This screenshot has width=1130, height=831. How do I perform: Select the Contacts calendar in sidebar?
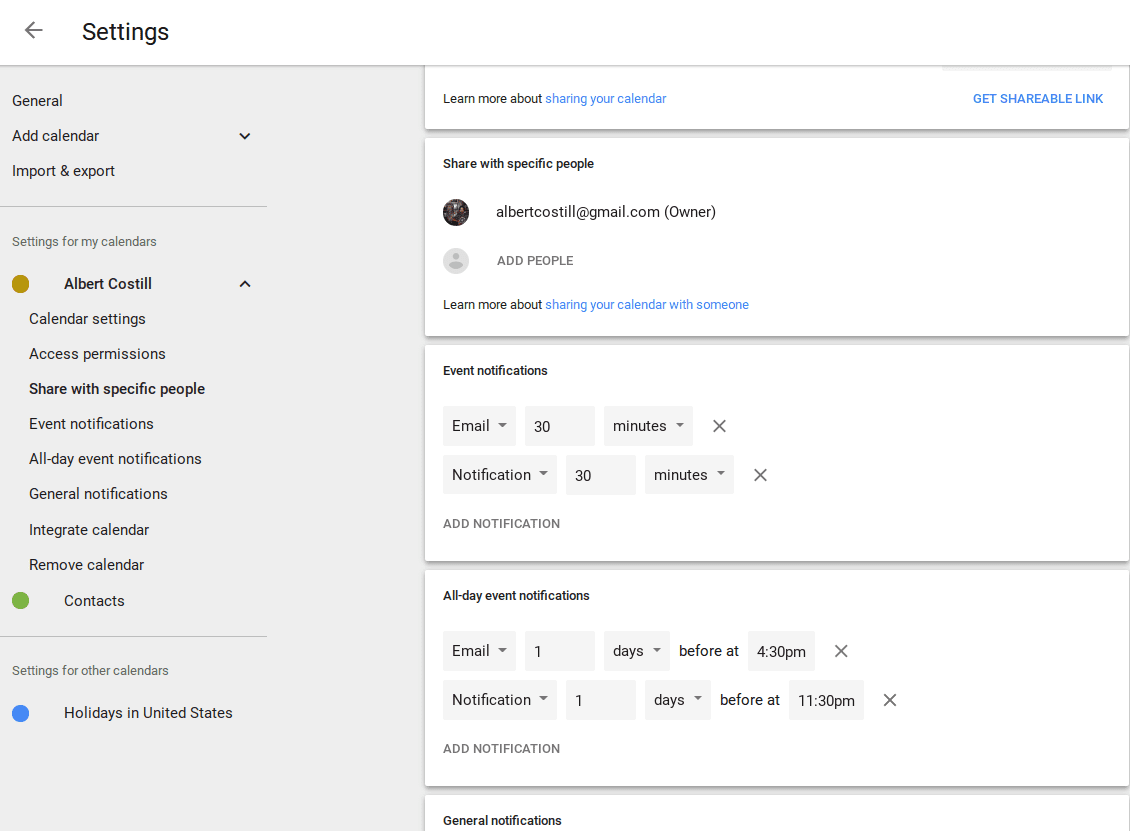94,600
